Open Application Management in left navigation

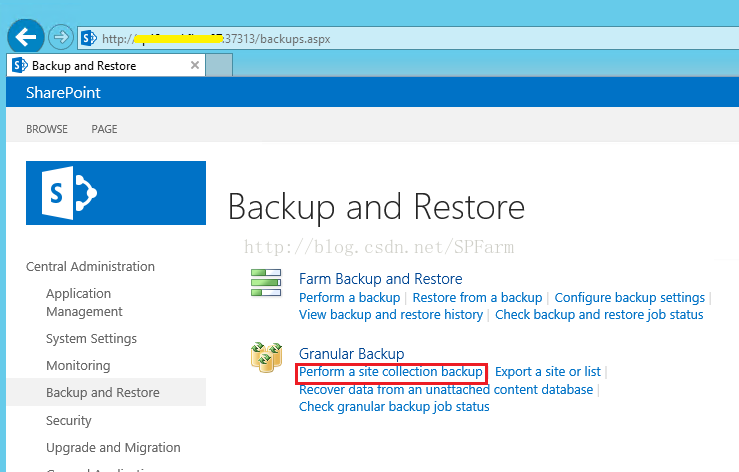tap(84, 302)
